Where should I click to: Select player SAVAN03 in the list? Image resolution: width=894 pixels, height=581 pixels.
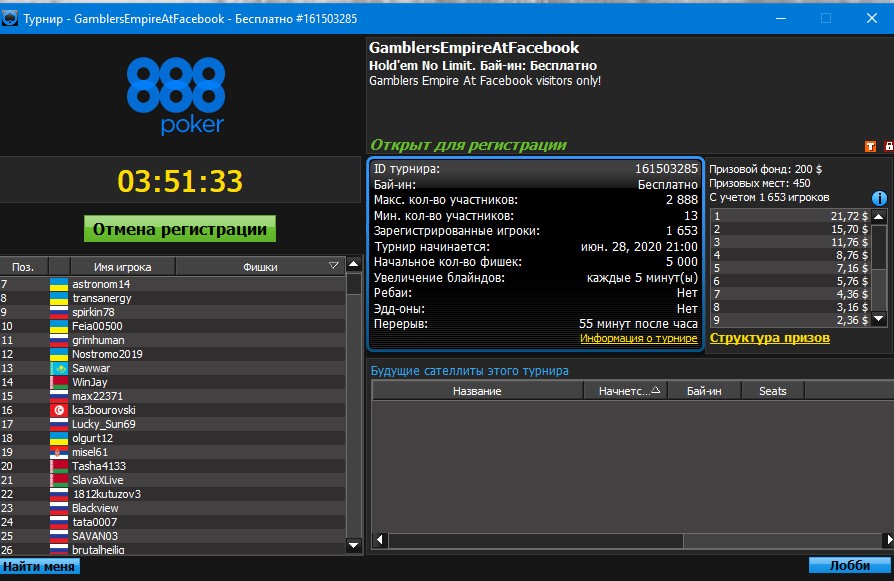coord(173,536)
